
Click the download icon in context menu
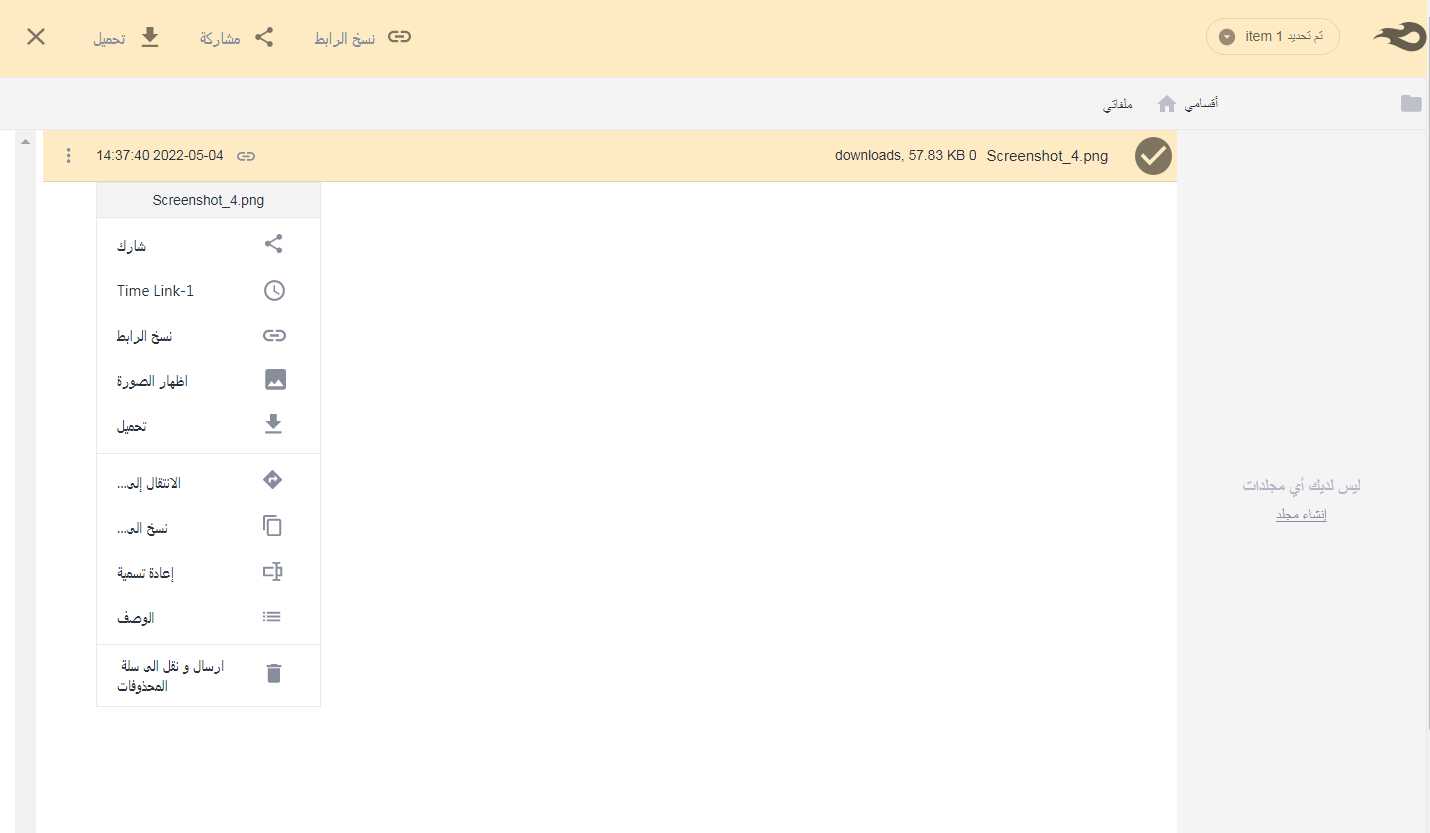click(x=273, y=425)
